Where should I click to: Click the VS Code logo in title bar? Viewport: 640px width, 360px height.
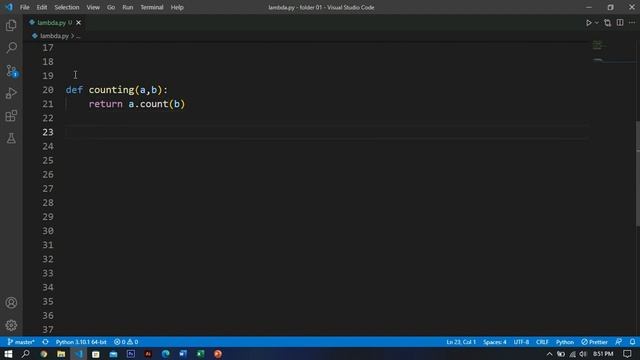coord(9,7)
